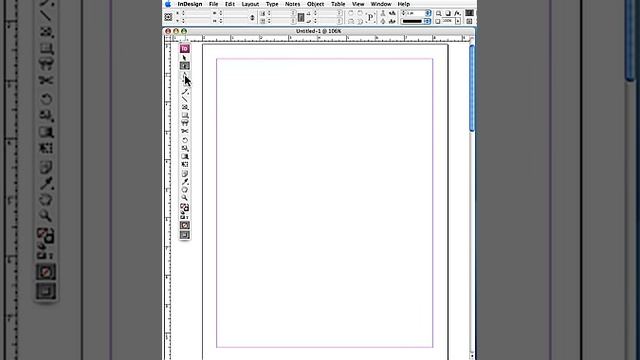Select the Line tool

pos(185,99)
